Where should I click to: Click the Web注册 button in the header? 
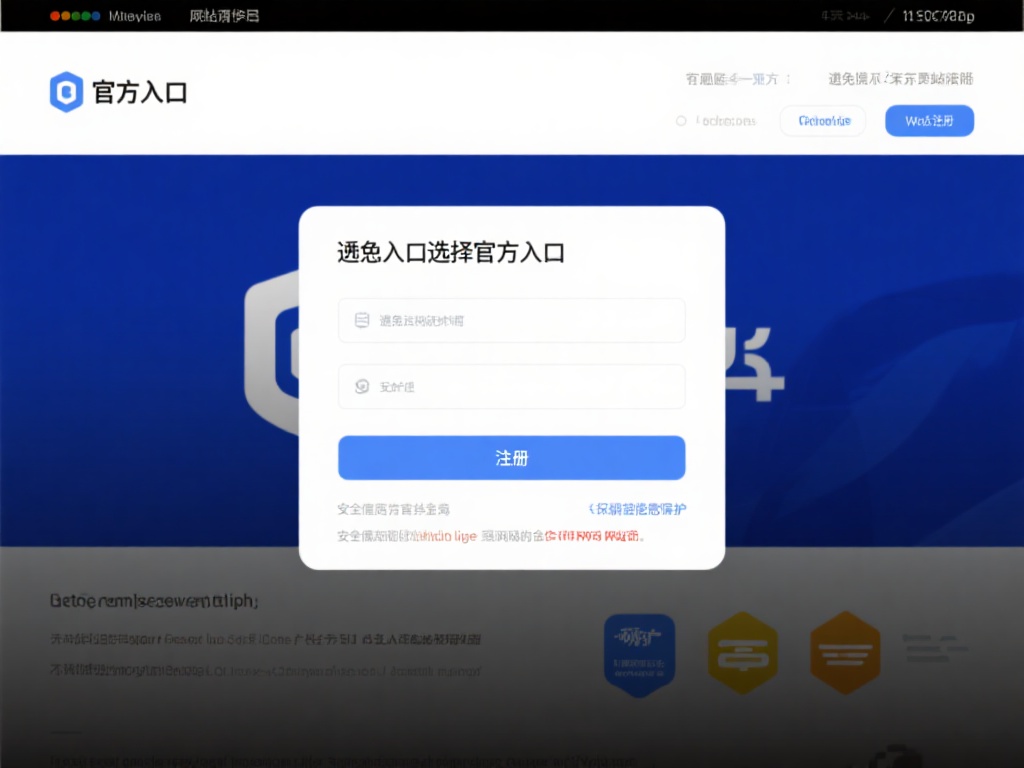[x=929, y=120]
